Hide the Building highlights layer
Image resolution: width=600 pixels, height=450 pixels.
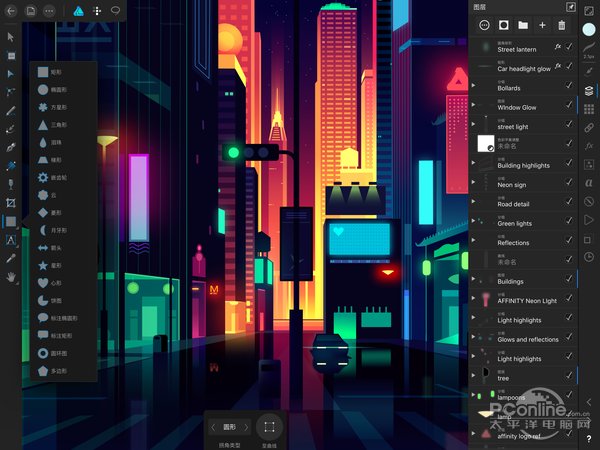569,162
